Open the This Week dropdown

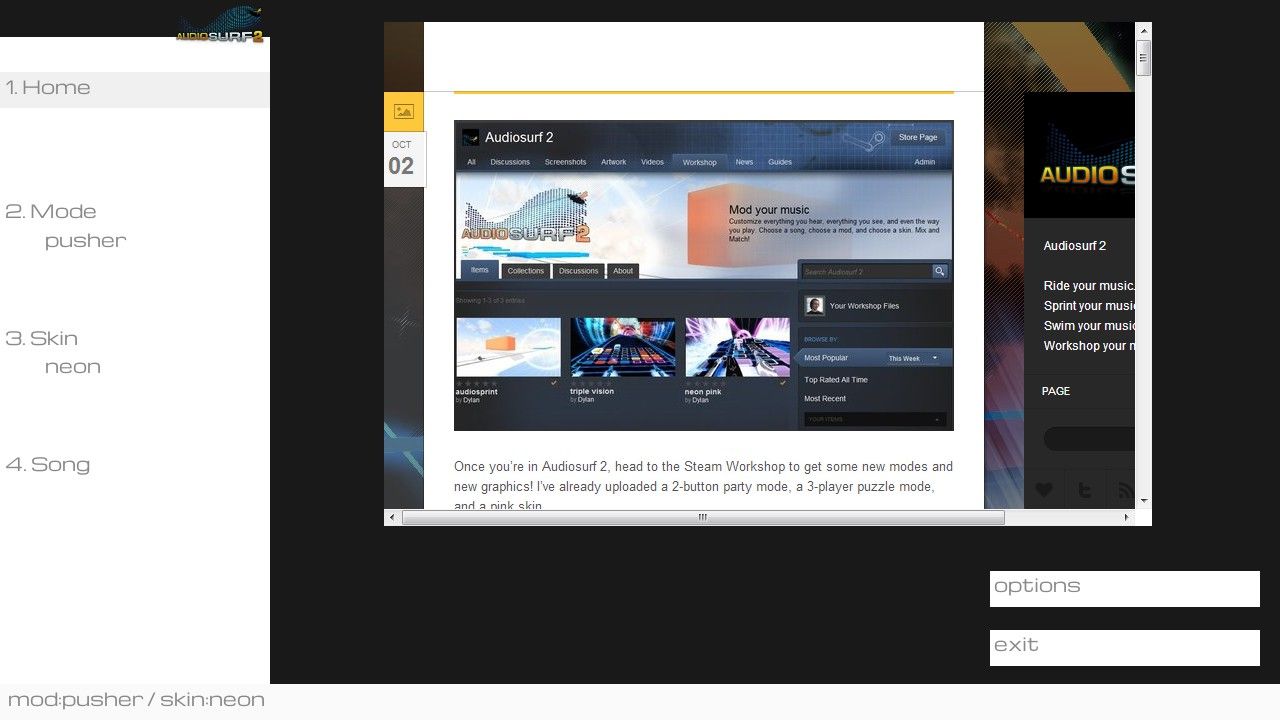[914, 358]
